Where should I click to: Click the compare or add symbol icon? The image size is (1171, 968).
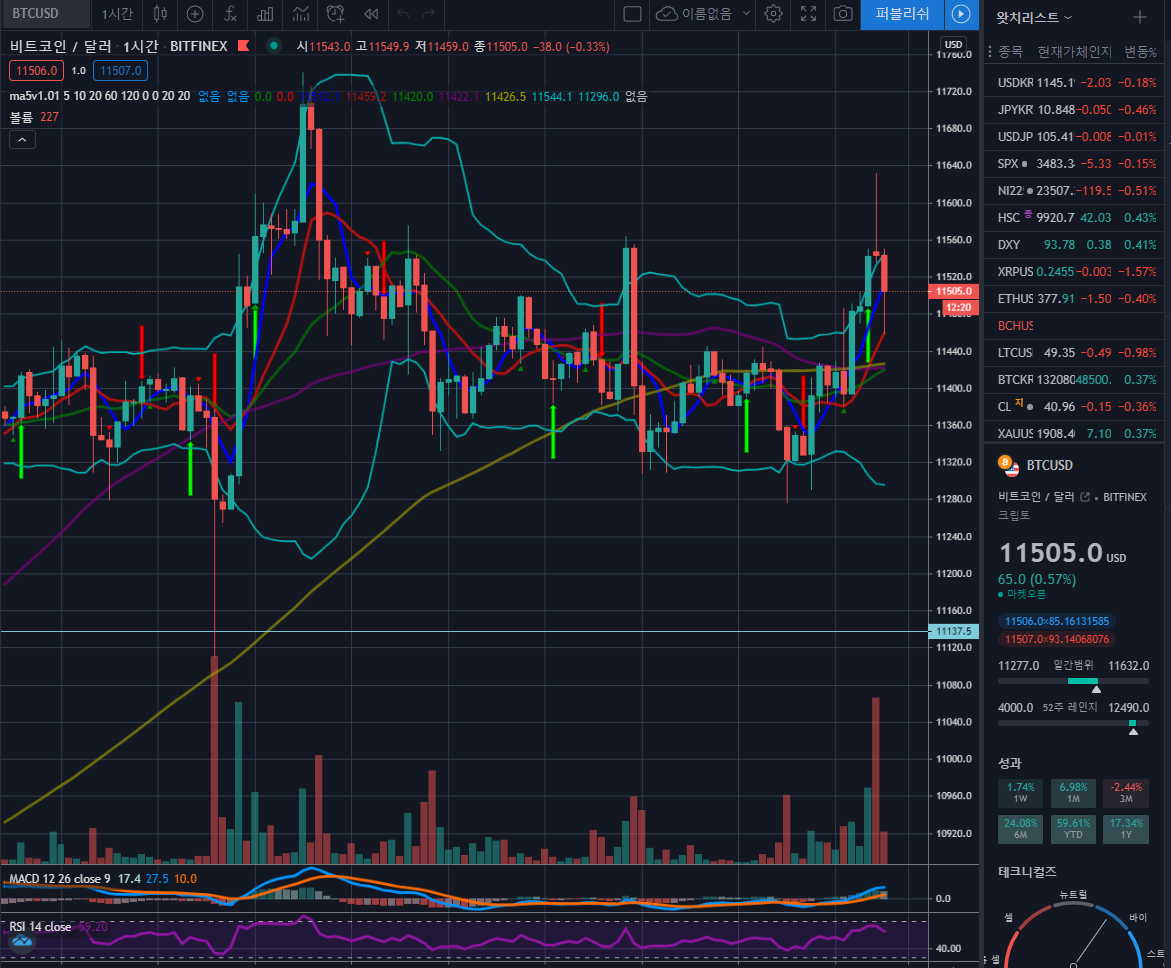pyautogui.click(x=195, y=13)
